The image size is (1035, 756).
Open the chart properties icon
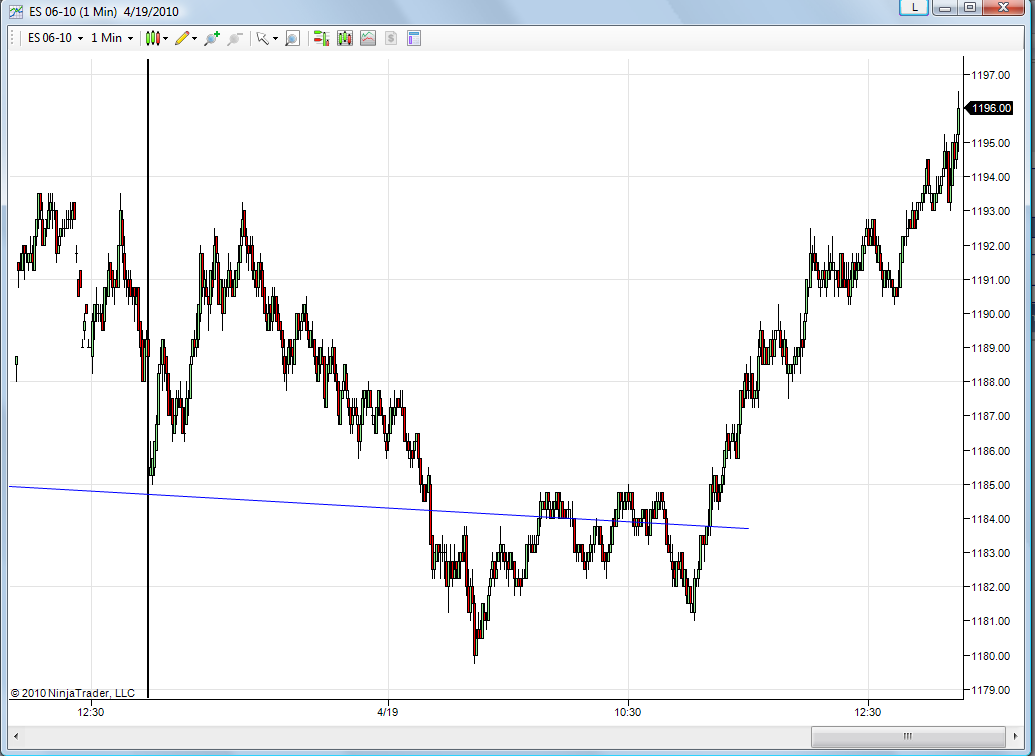(x=414, y=38)
